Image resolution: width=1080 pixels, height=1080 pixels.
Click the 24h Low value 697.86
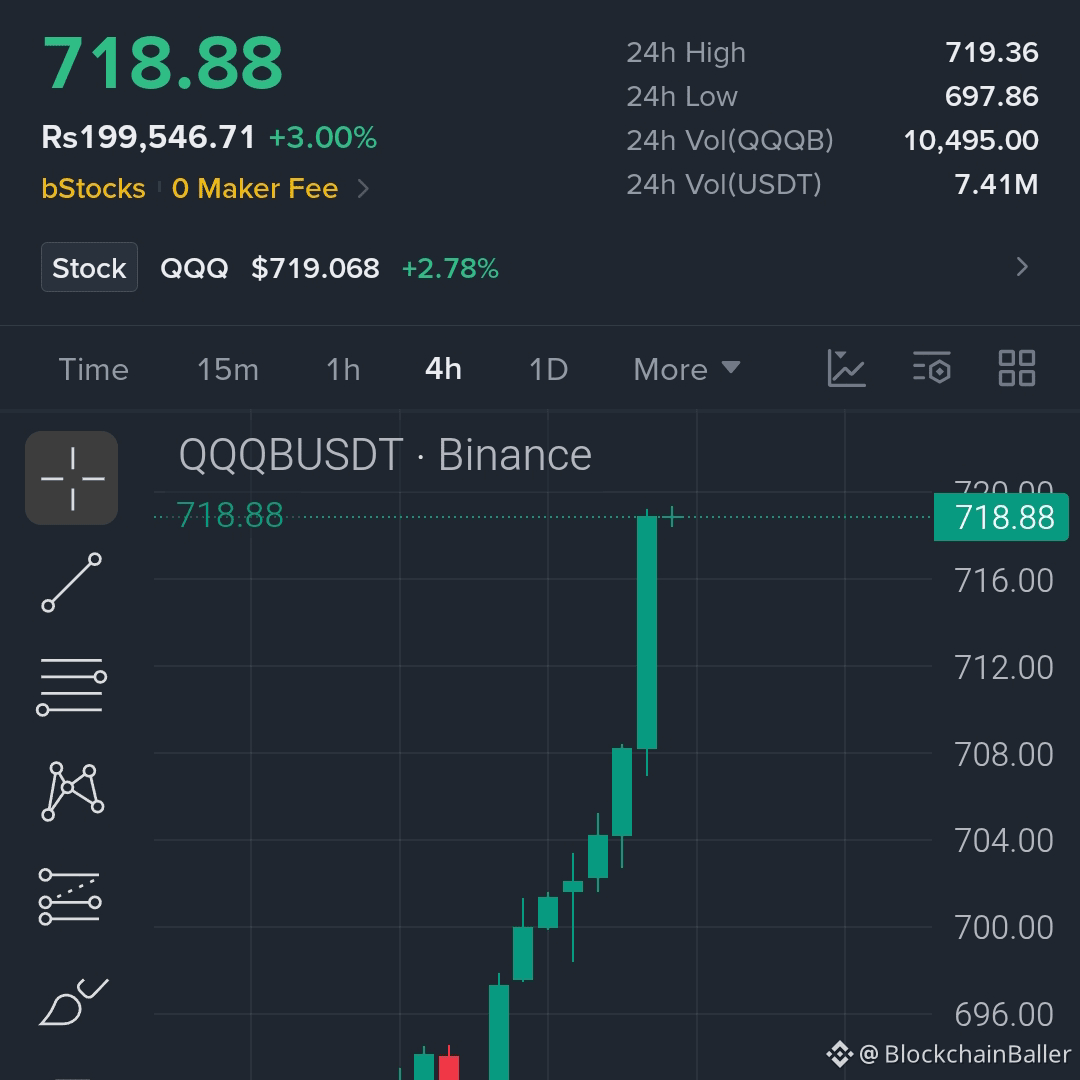click(992, 96)
